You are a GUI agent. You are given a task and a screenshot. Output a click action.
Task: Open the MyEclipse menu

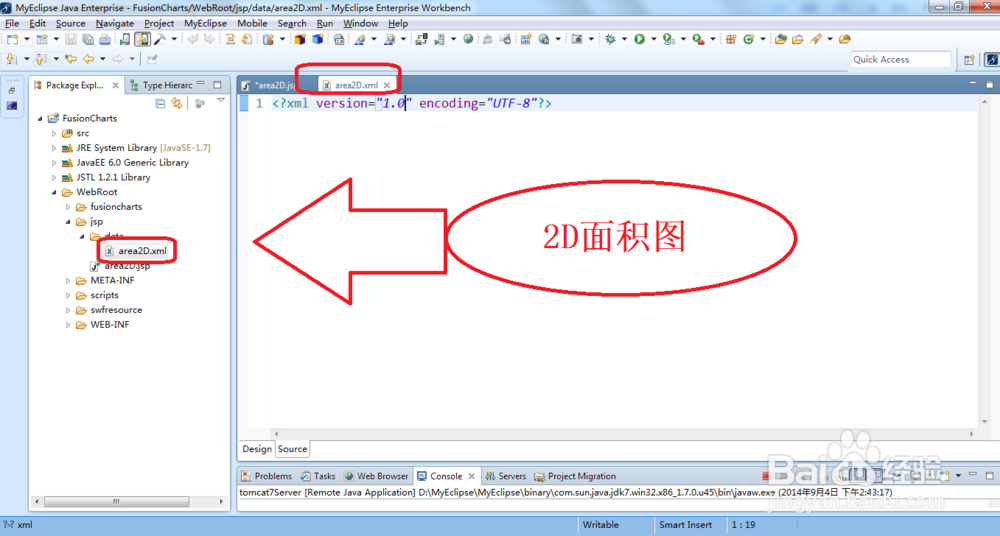(205, 24)
